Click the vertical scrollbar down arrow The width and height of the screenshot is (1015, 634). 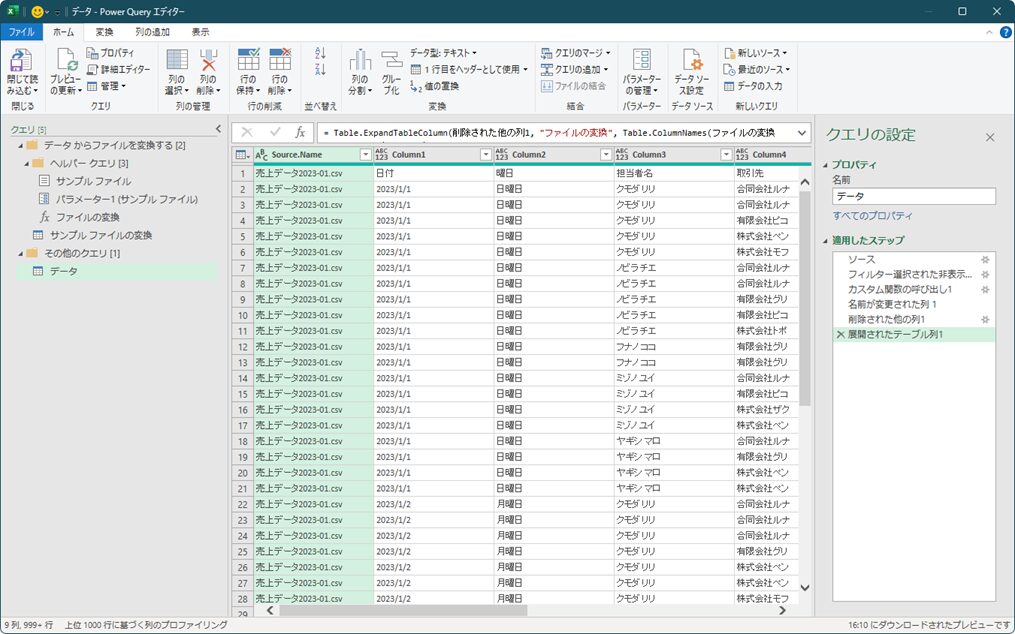pos(805,588)
